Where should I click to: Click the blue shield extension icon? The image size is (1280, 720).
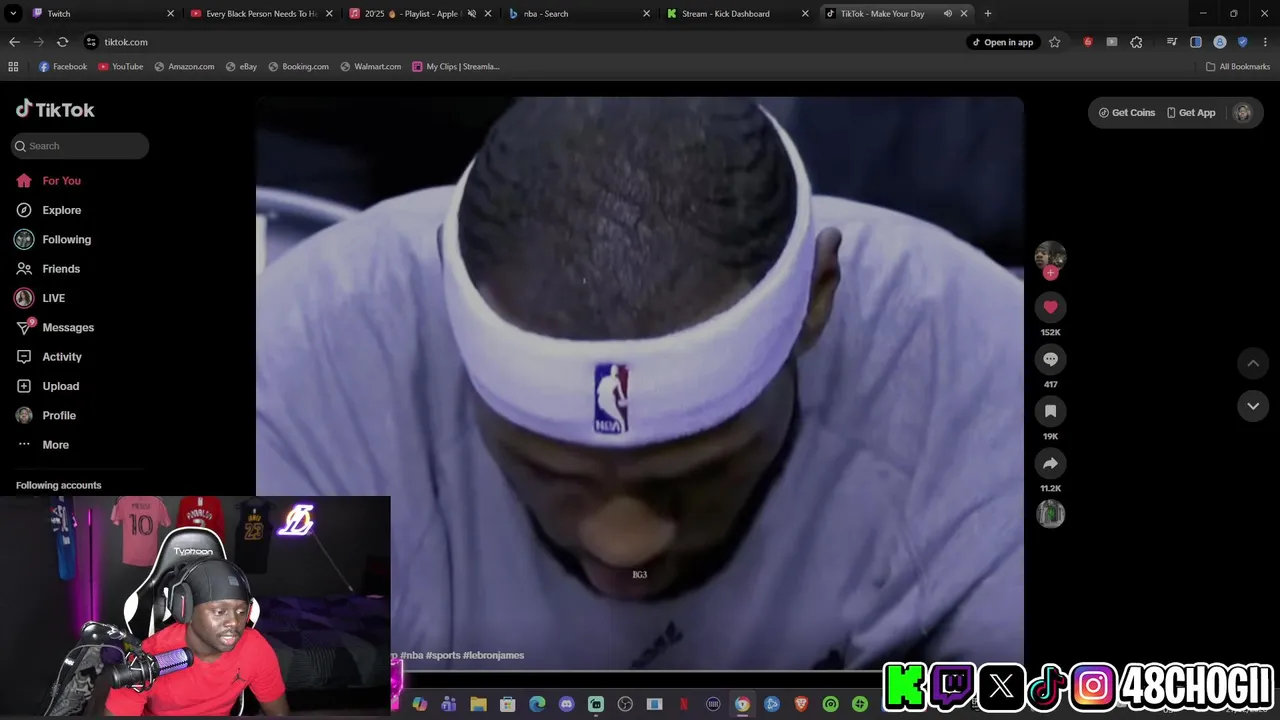click(x=1243, y=42)
